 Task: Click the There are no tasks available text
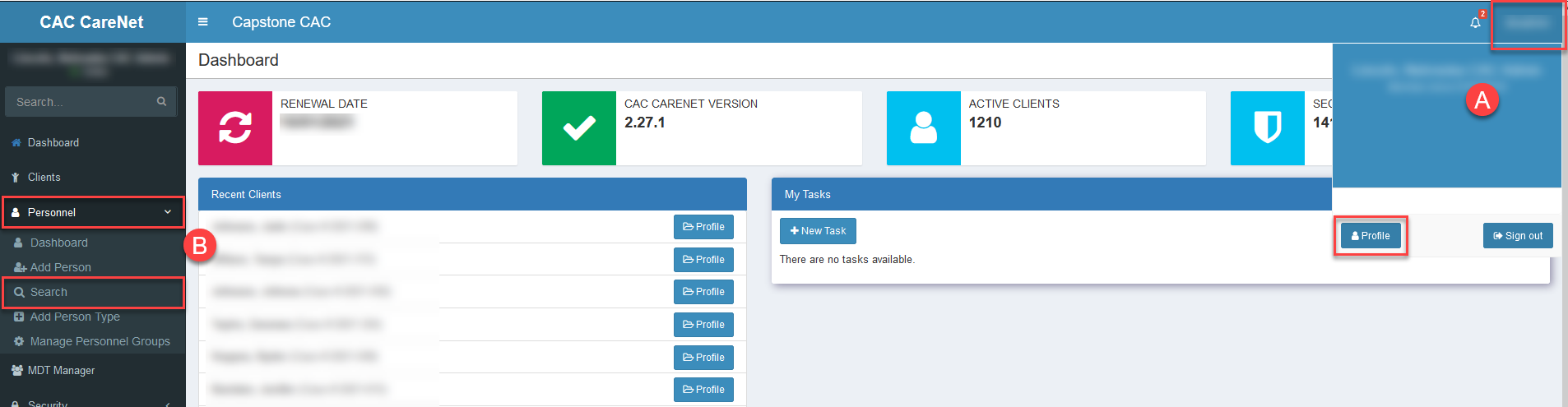847,260
